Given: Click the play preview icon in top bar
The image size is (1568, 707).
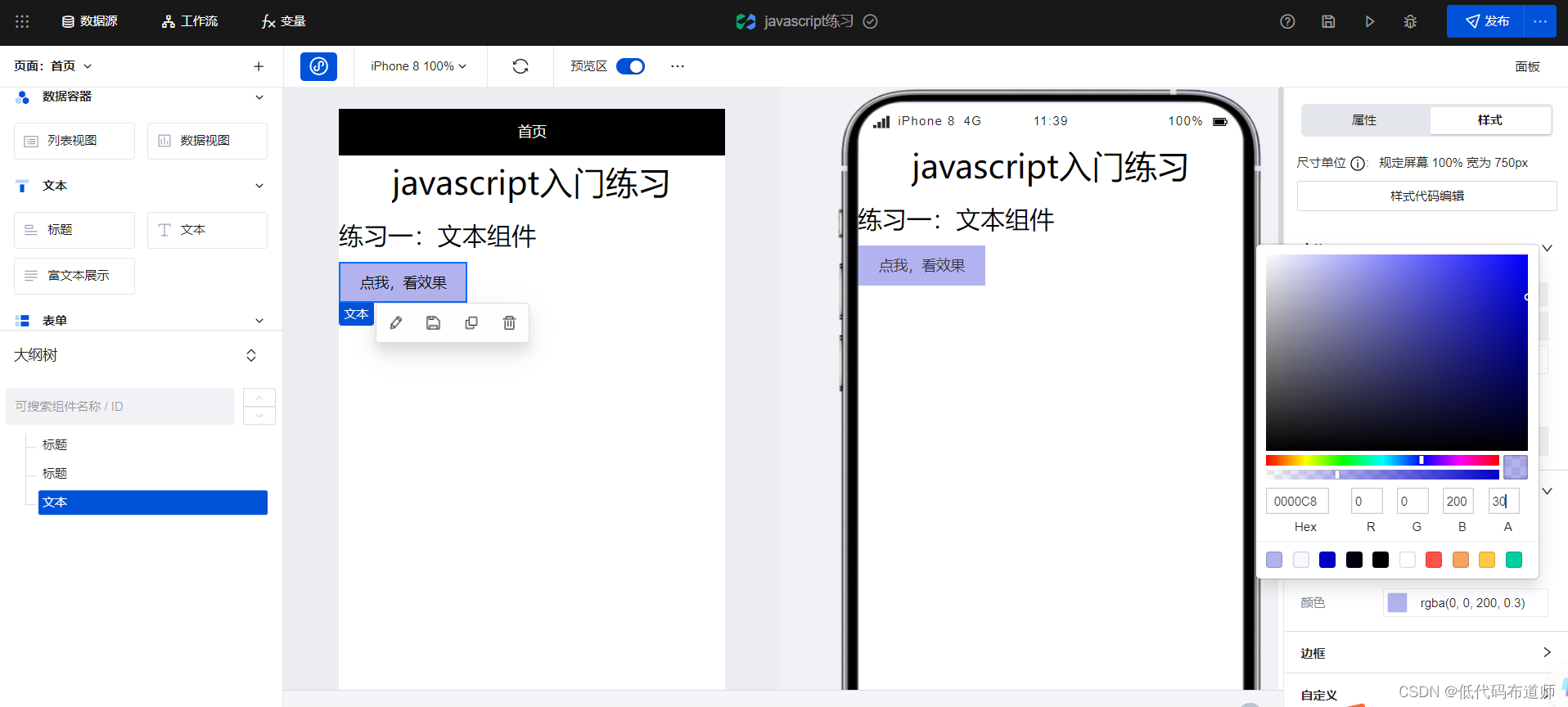Looking at the screenshot, I should [1369, 22].
